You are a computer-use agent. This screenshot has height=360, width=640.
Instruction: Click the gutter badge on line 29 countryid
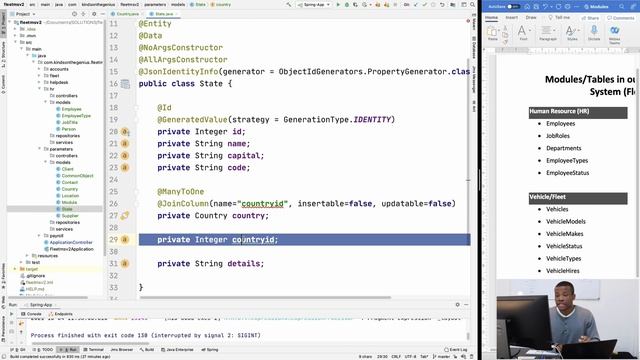coord(125,240)
